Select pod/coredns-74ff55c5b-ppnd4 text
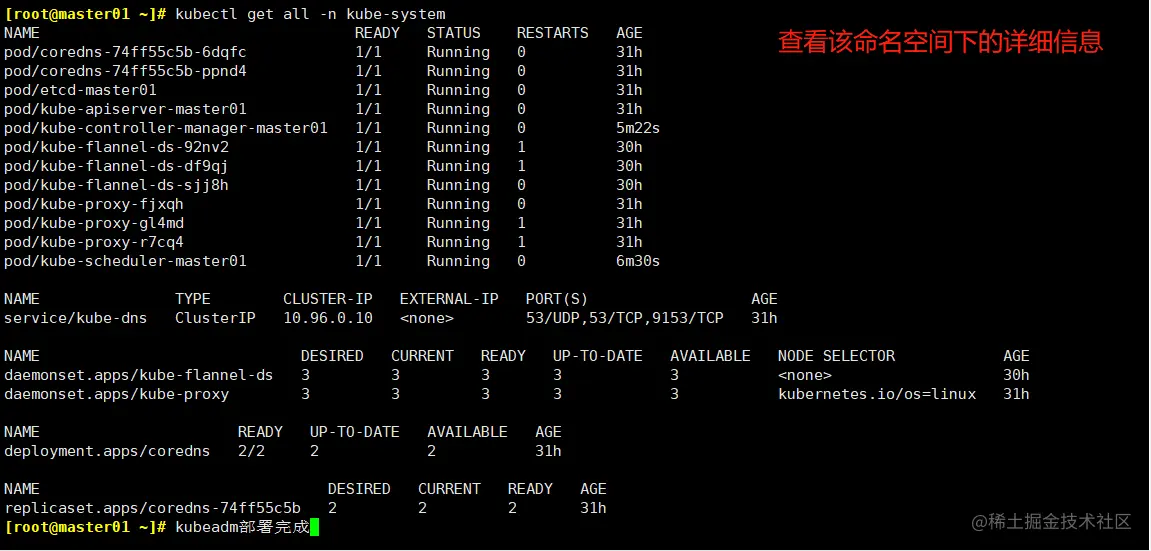This screenshot has width=1151, height=551. 125,71
